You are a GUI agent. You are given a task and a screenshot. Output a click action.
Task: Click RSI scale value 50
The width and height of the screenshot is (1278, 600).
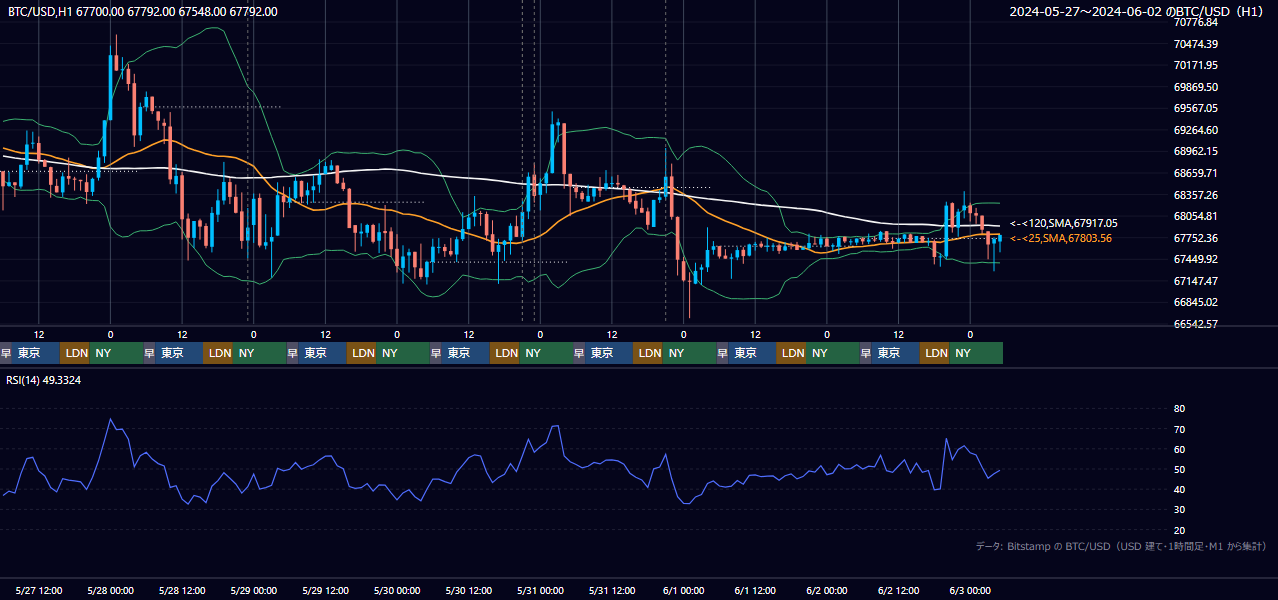click(x=1179, y=469)
